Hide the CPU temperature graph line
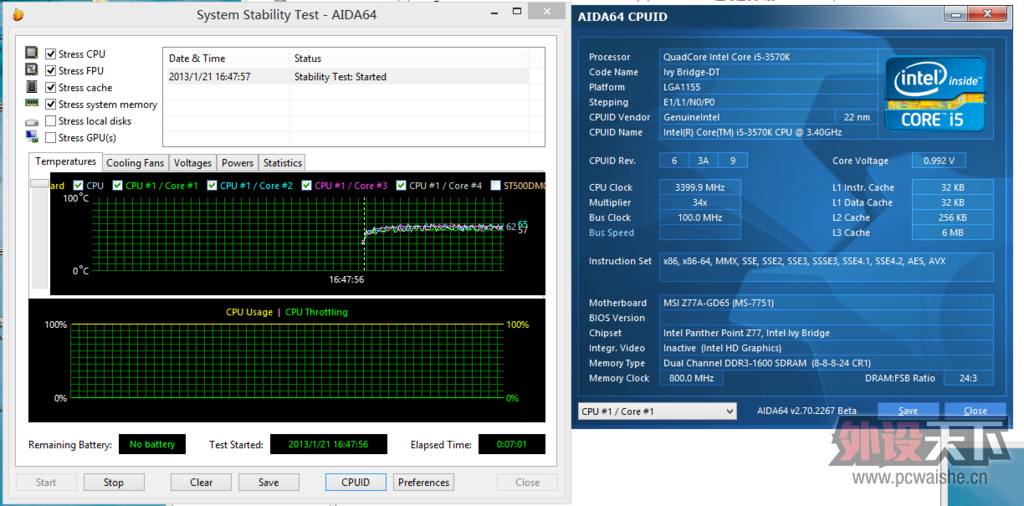The image size is (1024, 506). (x=78, y=185)
